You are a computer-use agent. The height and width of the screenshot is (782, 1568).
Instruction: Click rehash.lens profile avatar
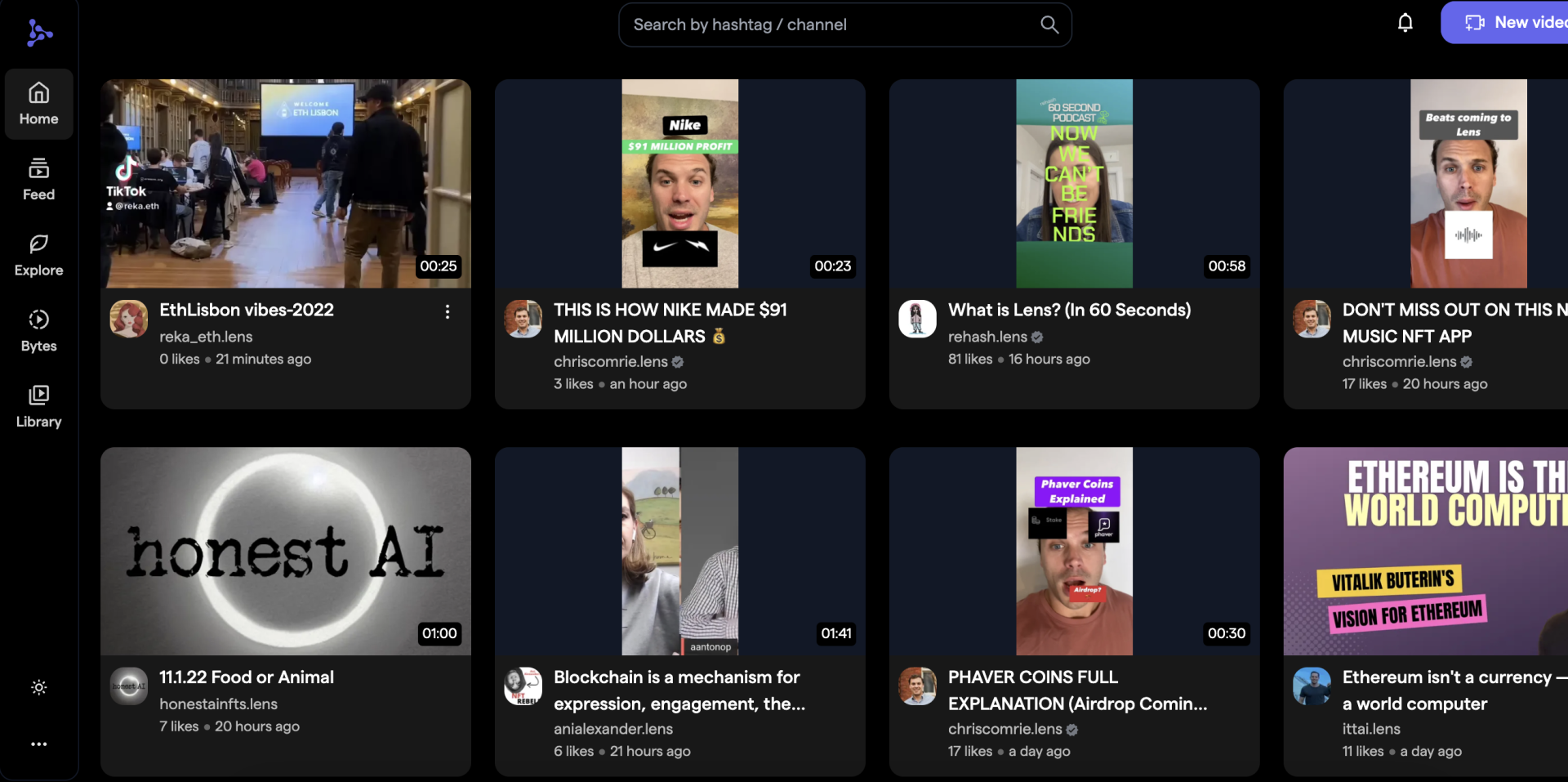point(917,319)
